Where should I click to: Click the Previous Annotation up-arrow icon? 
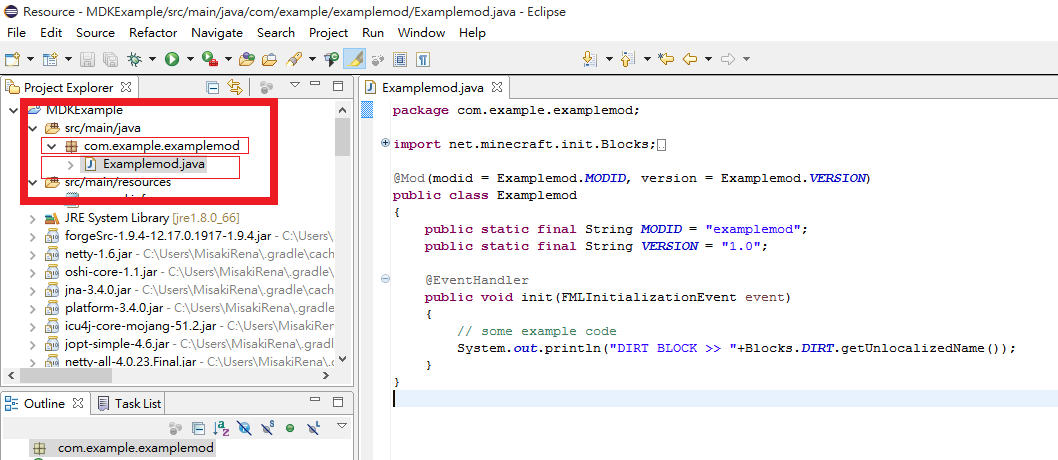coord(628,59)
